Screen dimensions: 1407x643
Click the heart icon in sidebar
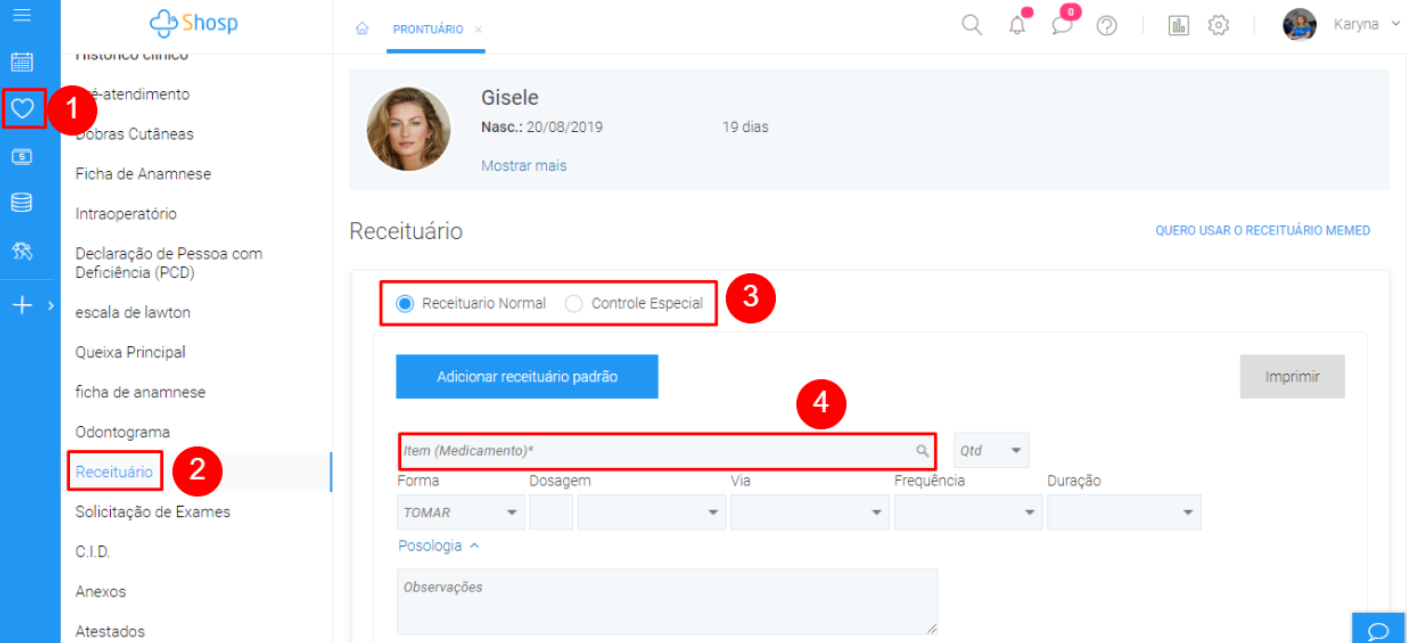coord(22,108)
